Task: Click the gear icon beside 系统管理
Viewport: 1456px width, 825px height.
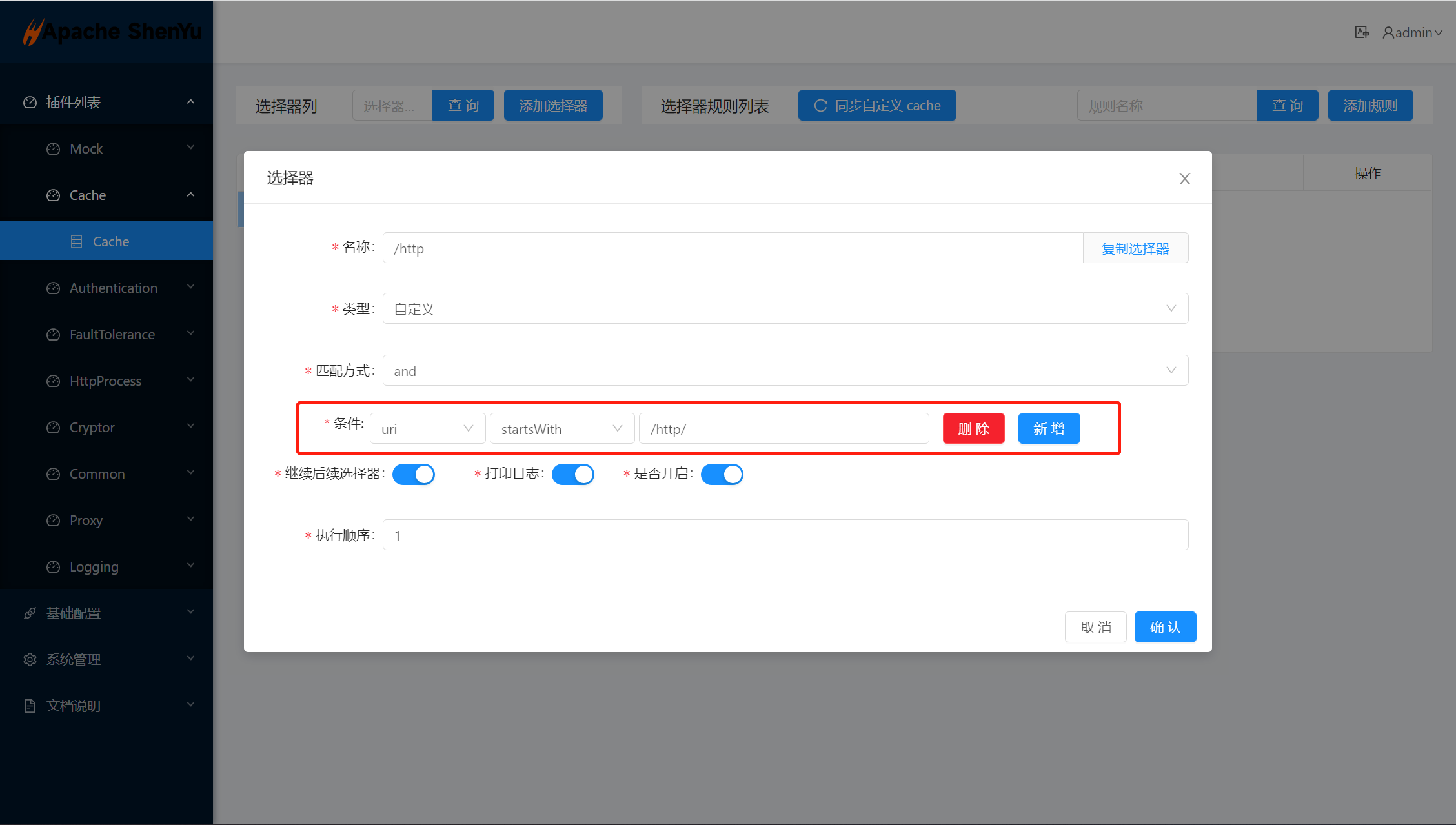Action: (30, 659)
